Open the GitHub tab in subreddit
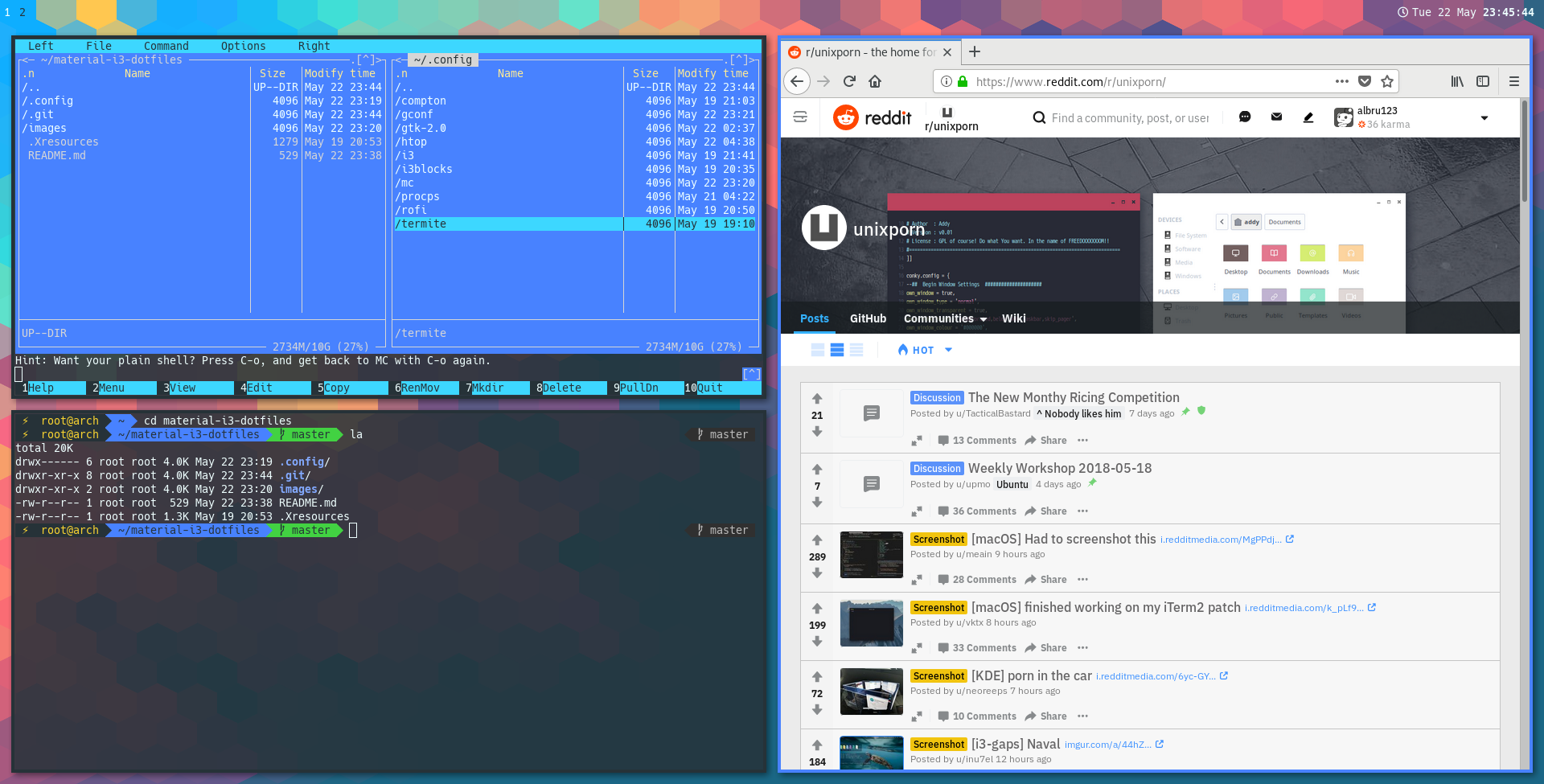 coord(868,318)
